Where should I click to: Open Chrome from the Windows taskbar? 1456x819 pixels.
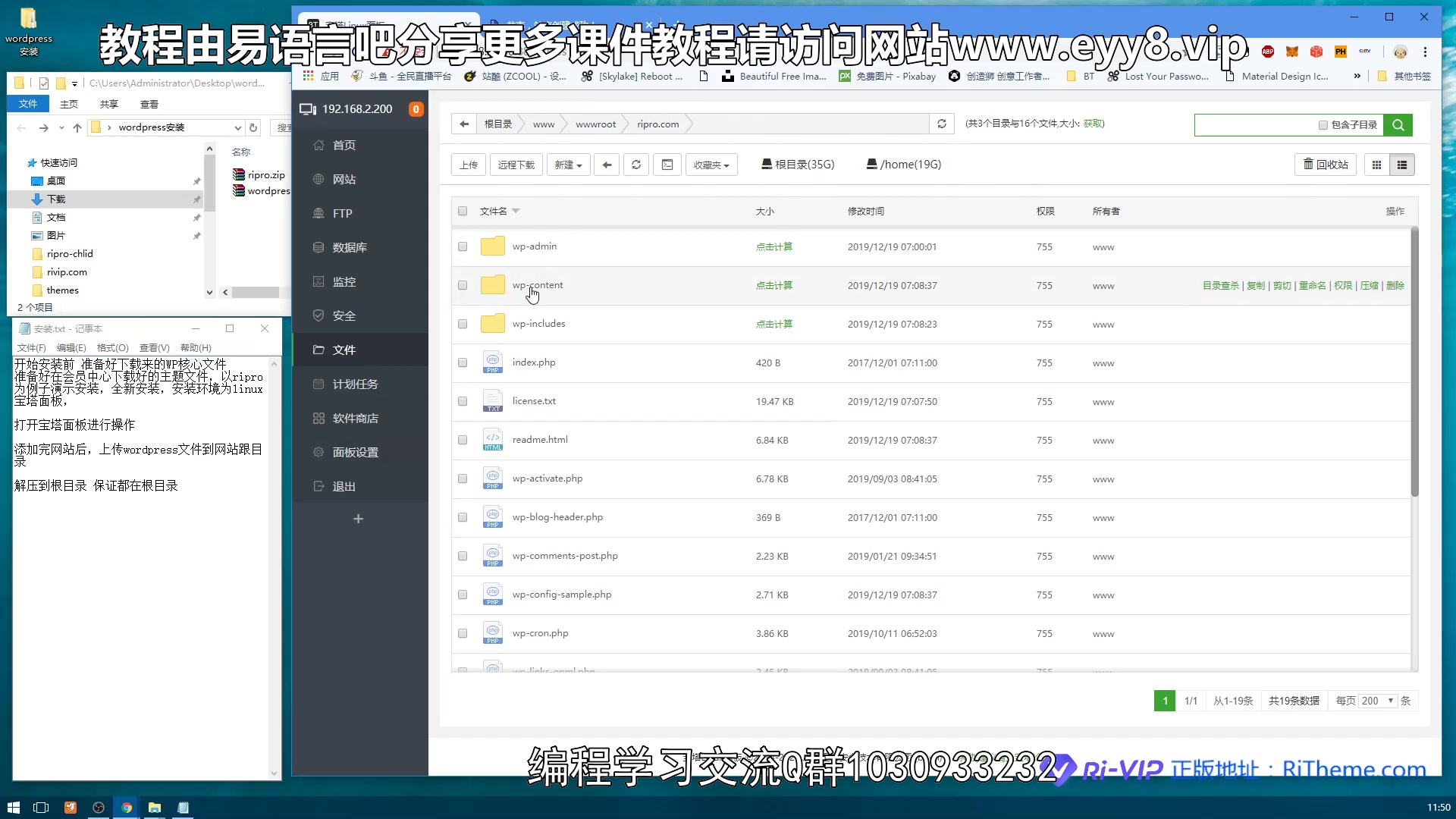(127, 808)
